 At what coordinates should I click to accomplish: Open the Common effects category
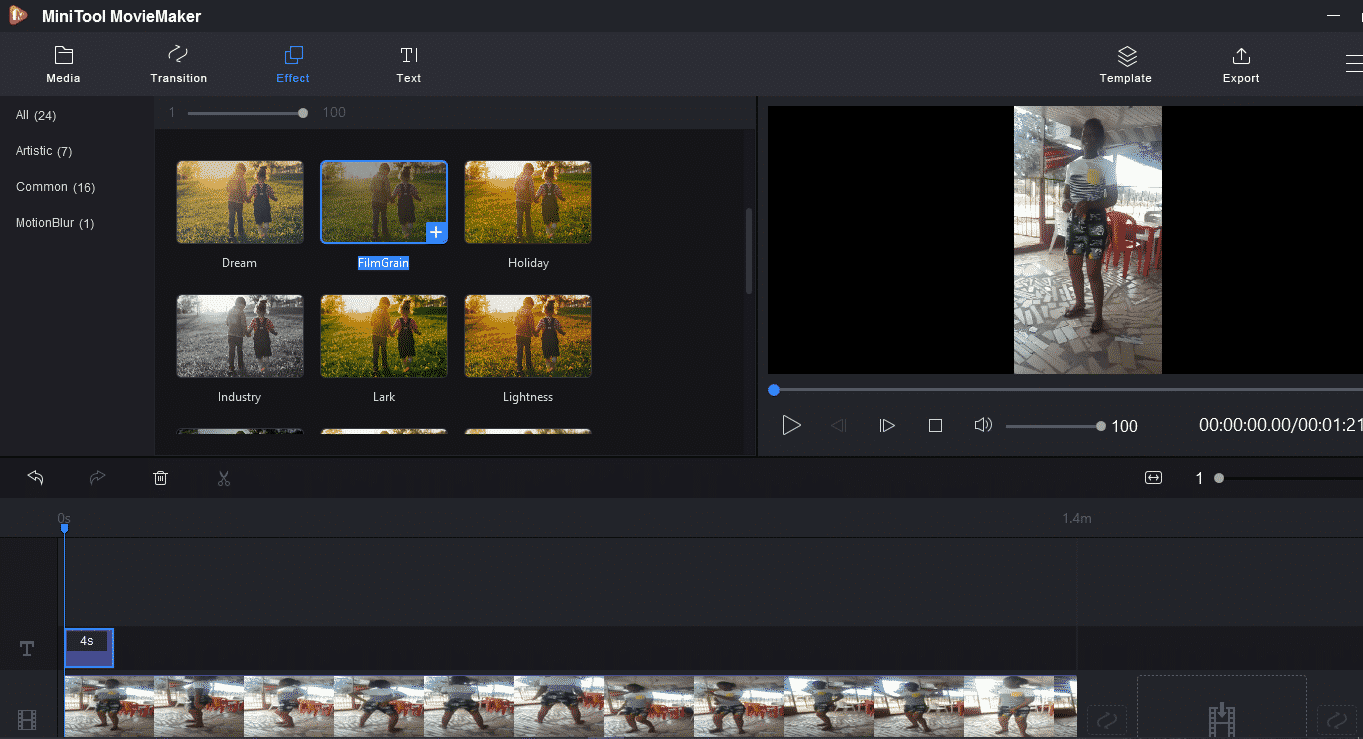coord(55,187)
